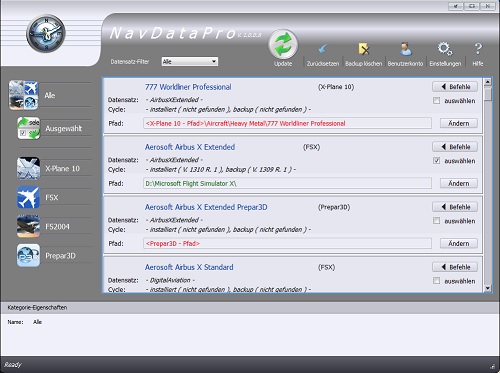Select the FS2004 sidebar icon
This screenshot has width=500, height=373.
[28, 226]
